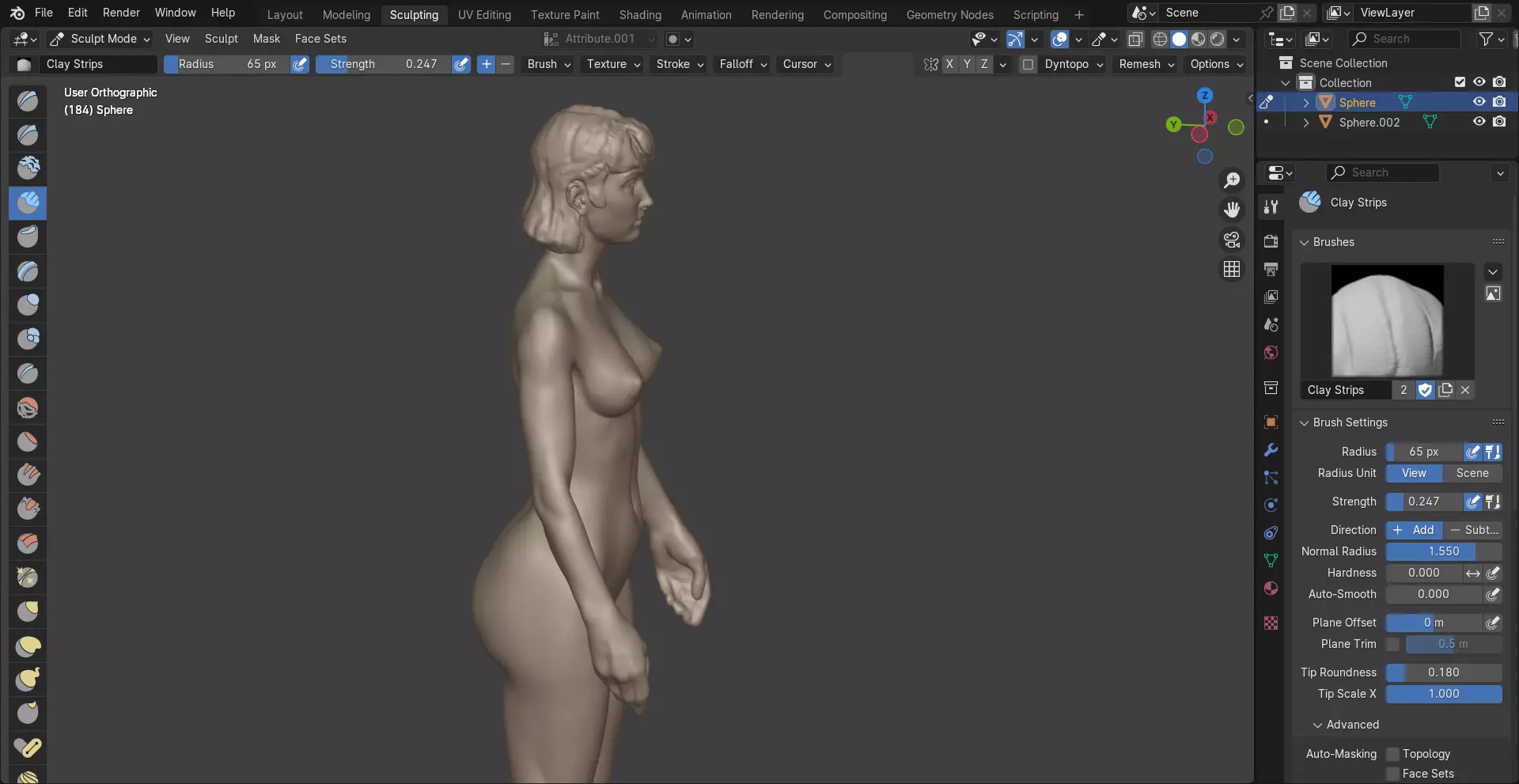Select the Draw brush tool
This screenshot has height=784, width=1519.
click(x=28, y=100)
